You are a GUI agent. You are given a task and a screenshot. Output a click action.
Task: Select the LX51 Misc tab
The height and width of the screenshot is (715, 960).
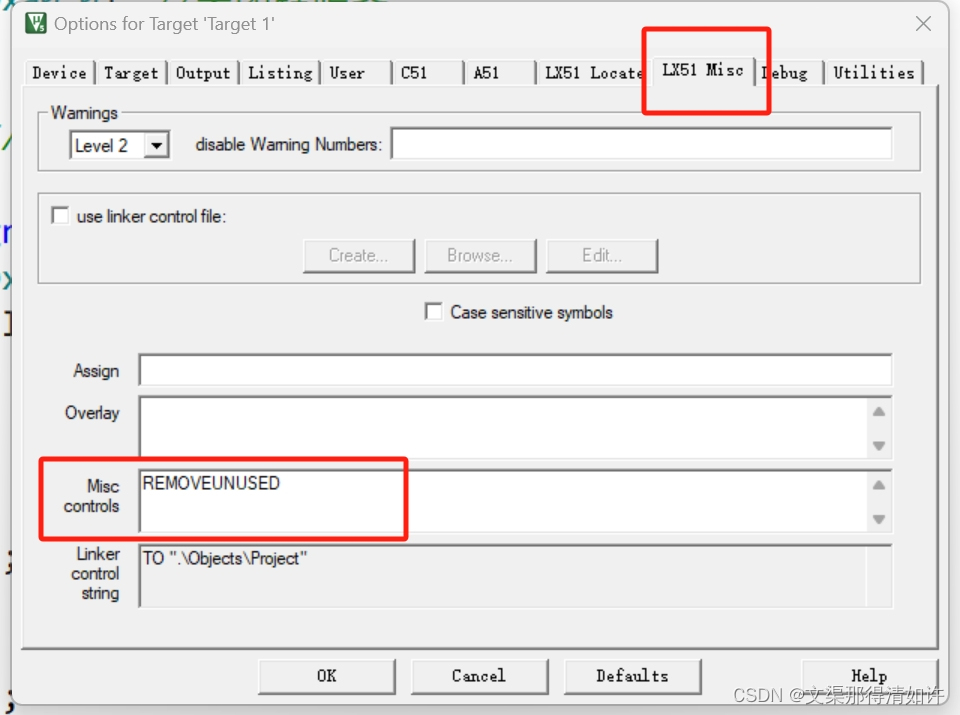point(703,70)
